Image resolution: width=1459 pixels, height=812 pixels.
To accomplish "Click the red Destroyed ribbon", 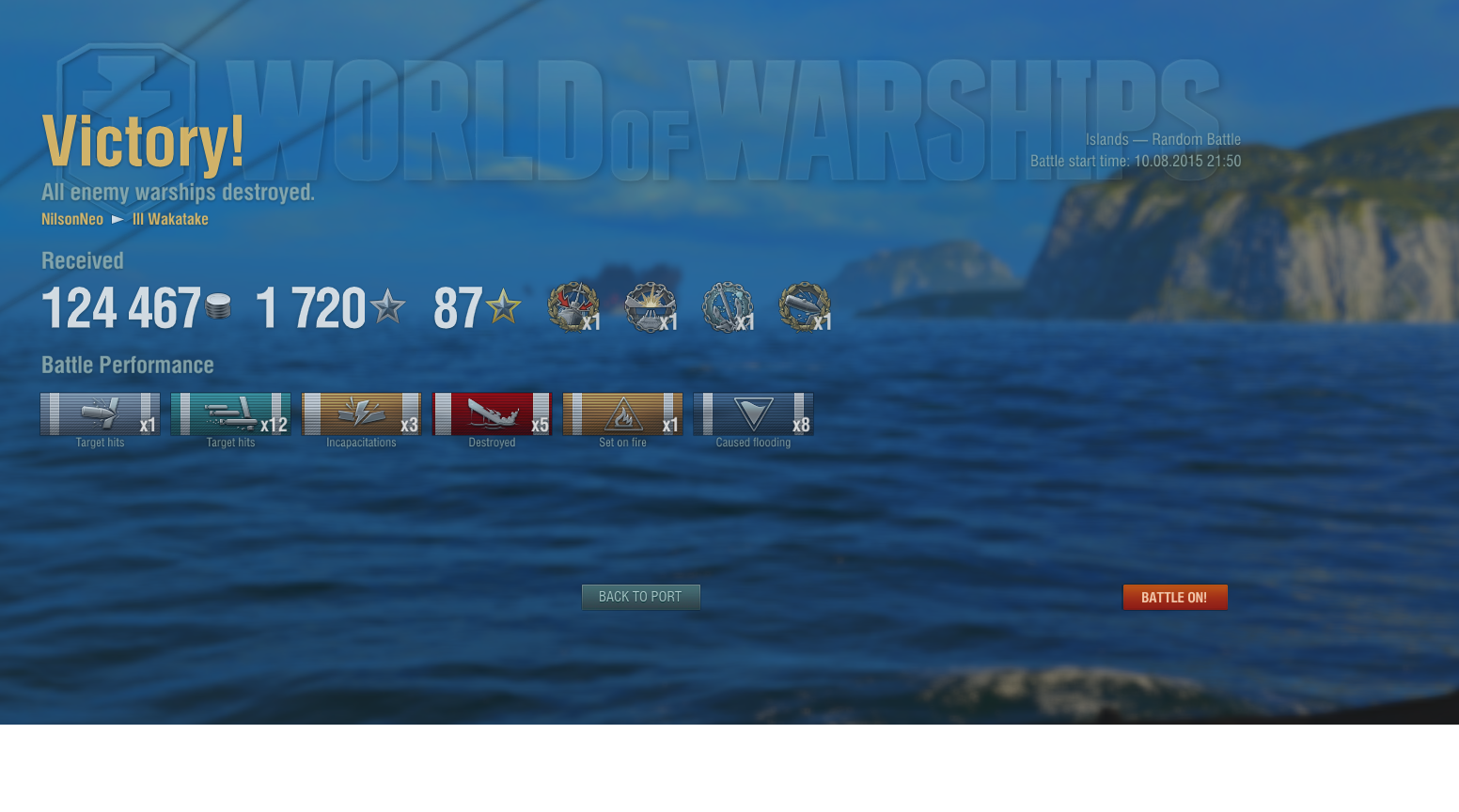I will coord(493,414).
